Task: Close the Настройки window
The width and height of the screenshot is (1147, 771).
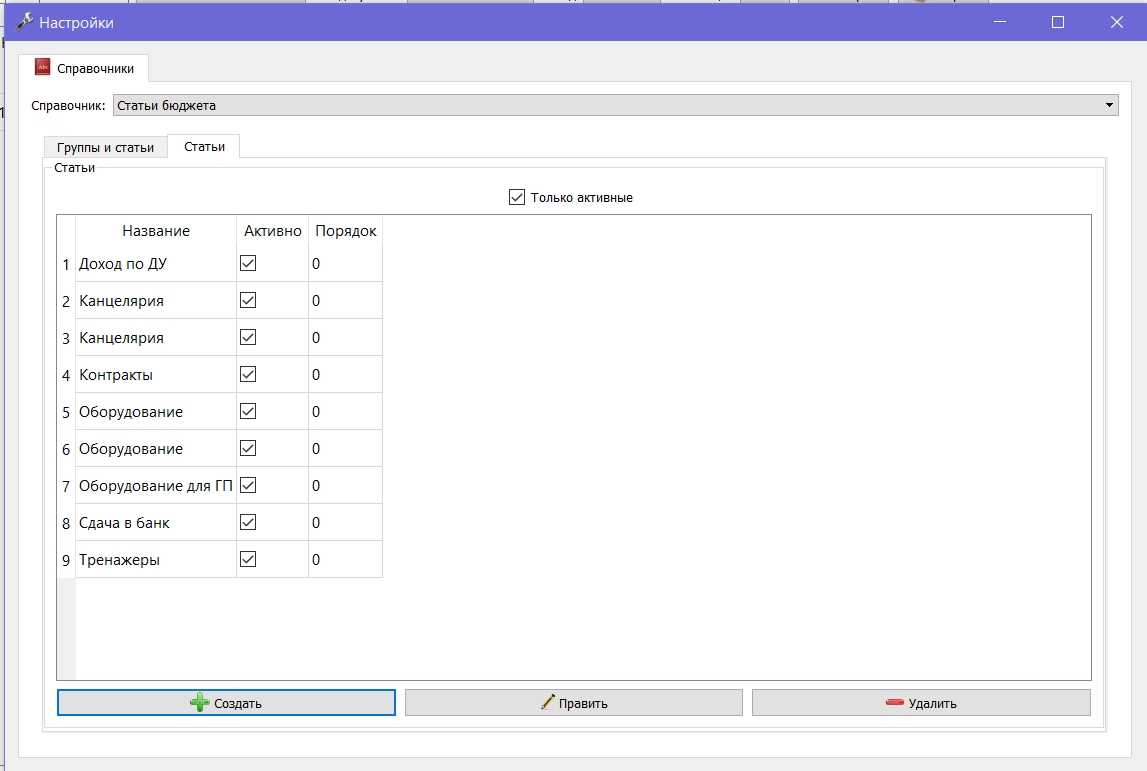Action: (x=1116, y=22)
